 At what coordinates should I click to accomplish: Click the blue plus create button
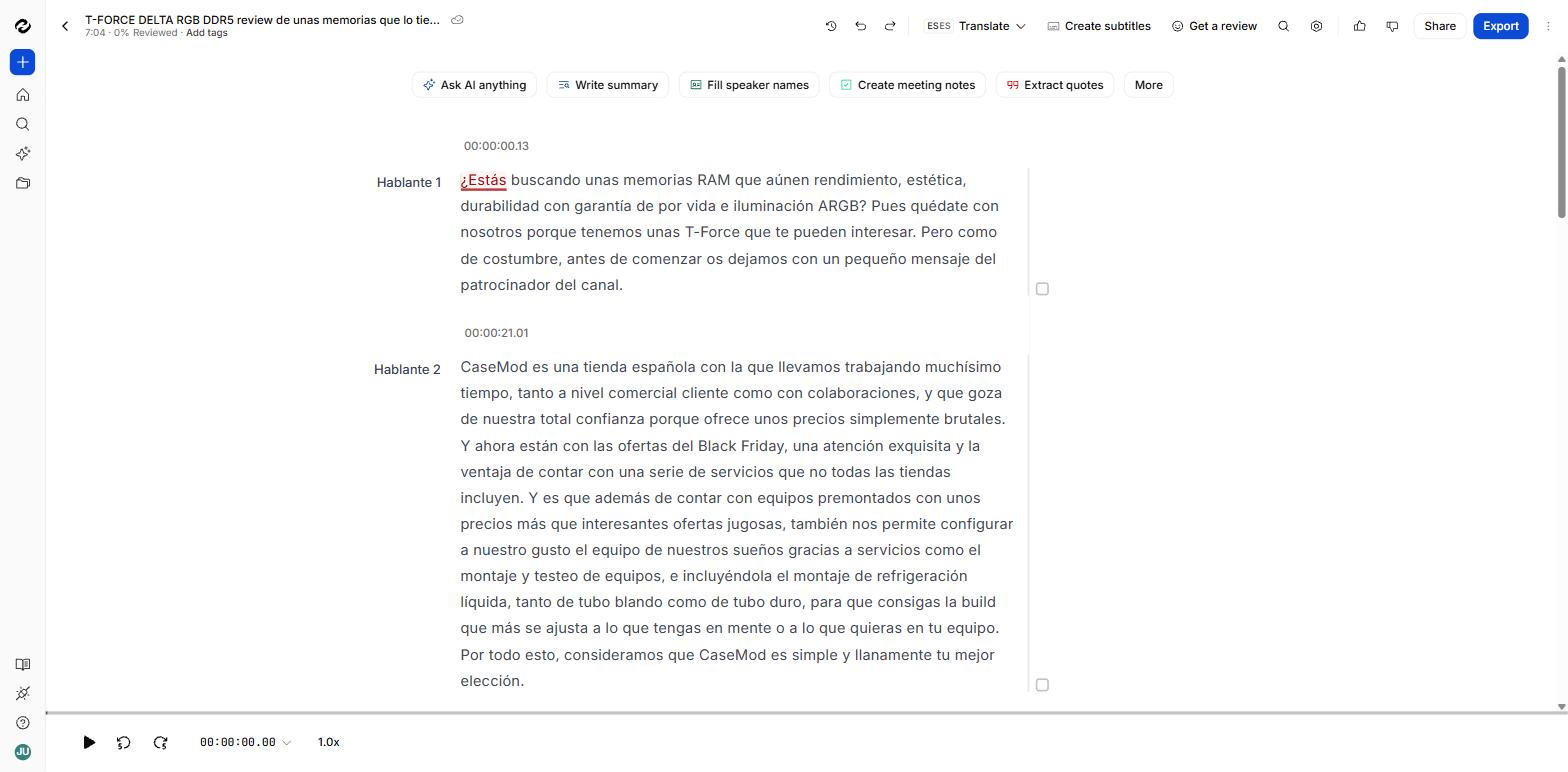point(22,62)
